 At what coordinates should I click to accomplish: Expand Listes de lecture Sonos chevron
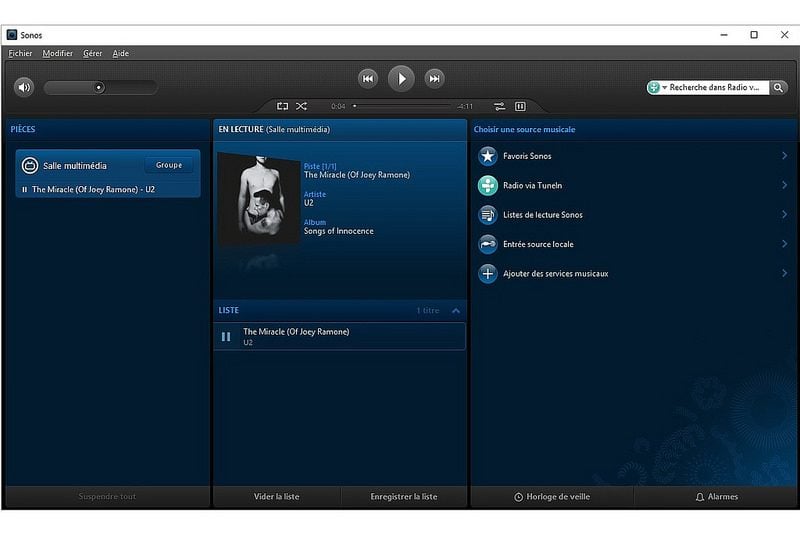(x=784, y=214)
